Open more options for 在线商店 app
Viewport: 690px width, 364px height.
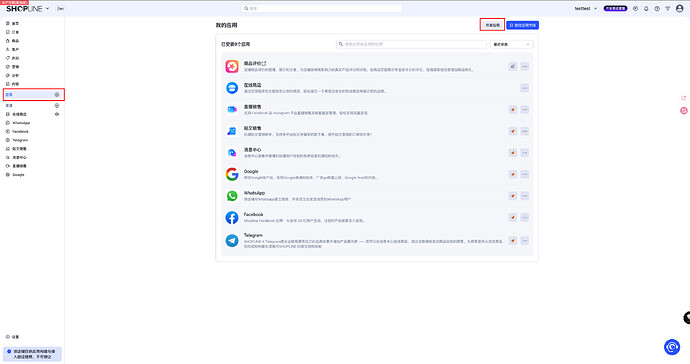(x=525, y=88)
